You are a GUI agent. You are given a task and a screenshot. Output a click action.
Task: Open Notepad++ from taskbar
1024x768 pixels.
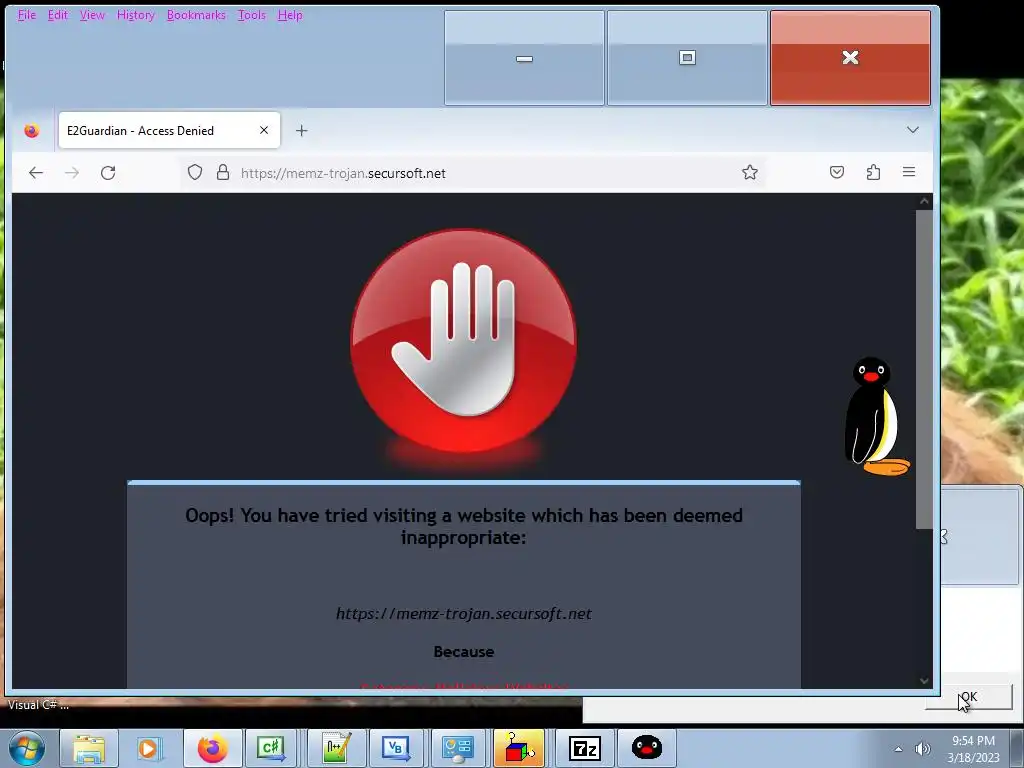pyautogui.click(x=336, y=748)
